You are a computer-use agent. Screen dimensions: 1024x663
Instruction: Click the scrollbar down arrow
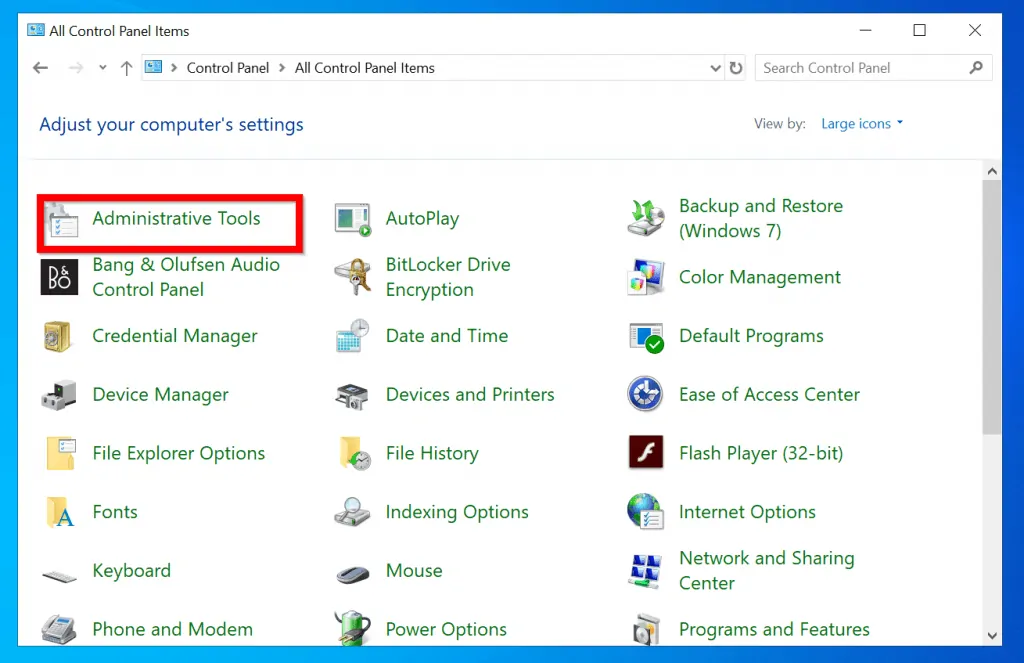[992, 636]
